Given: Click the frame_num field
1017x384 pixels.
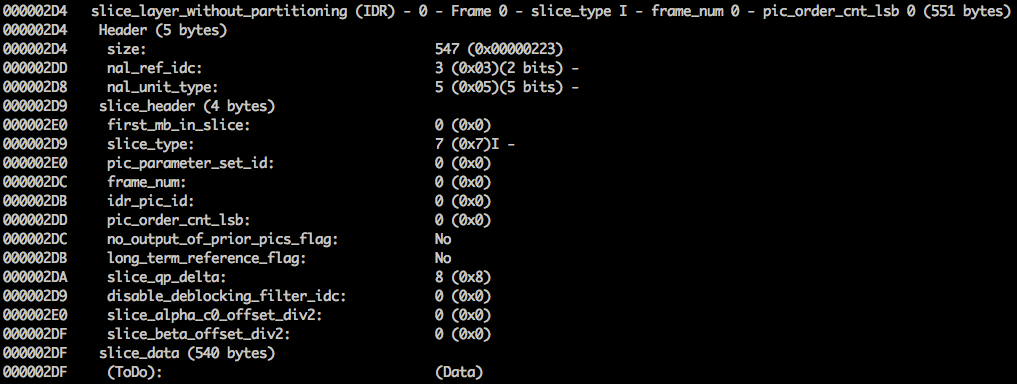Looking at the screenshot, I should click(x=147, y=182).
